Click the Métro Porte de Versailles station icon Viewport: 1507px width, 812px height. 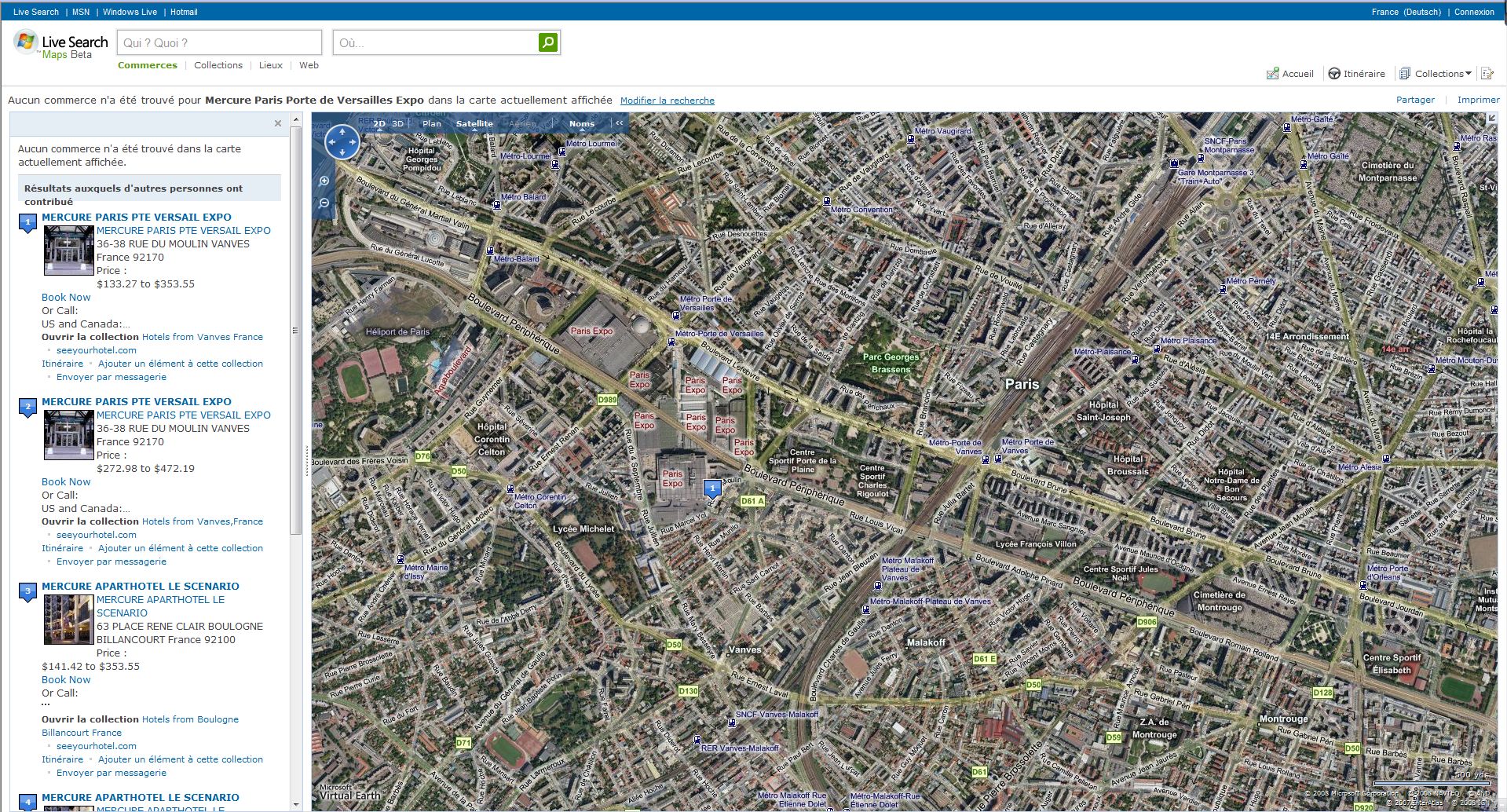pos(675,316)
